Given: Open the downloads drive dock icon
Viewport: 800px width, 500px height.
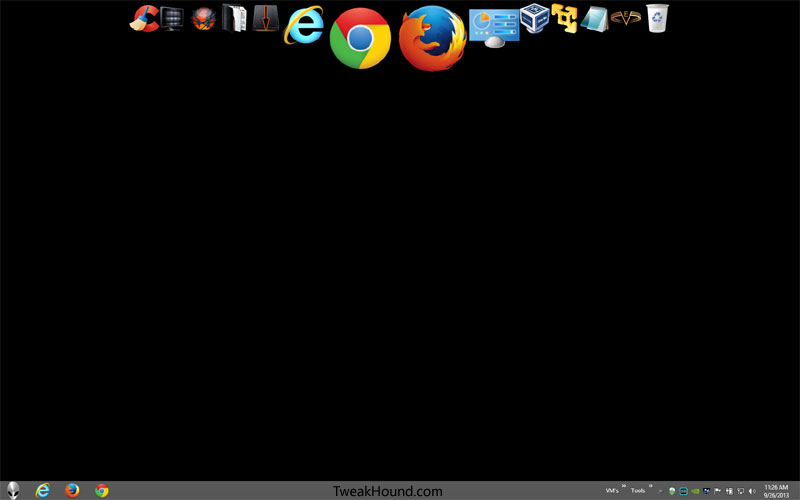Looking at the screenshot, I should pos(265,18).
